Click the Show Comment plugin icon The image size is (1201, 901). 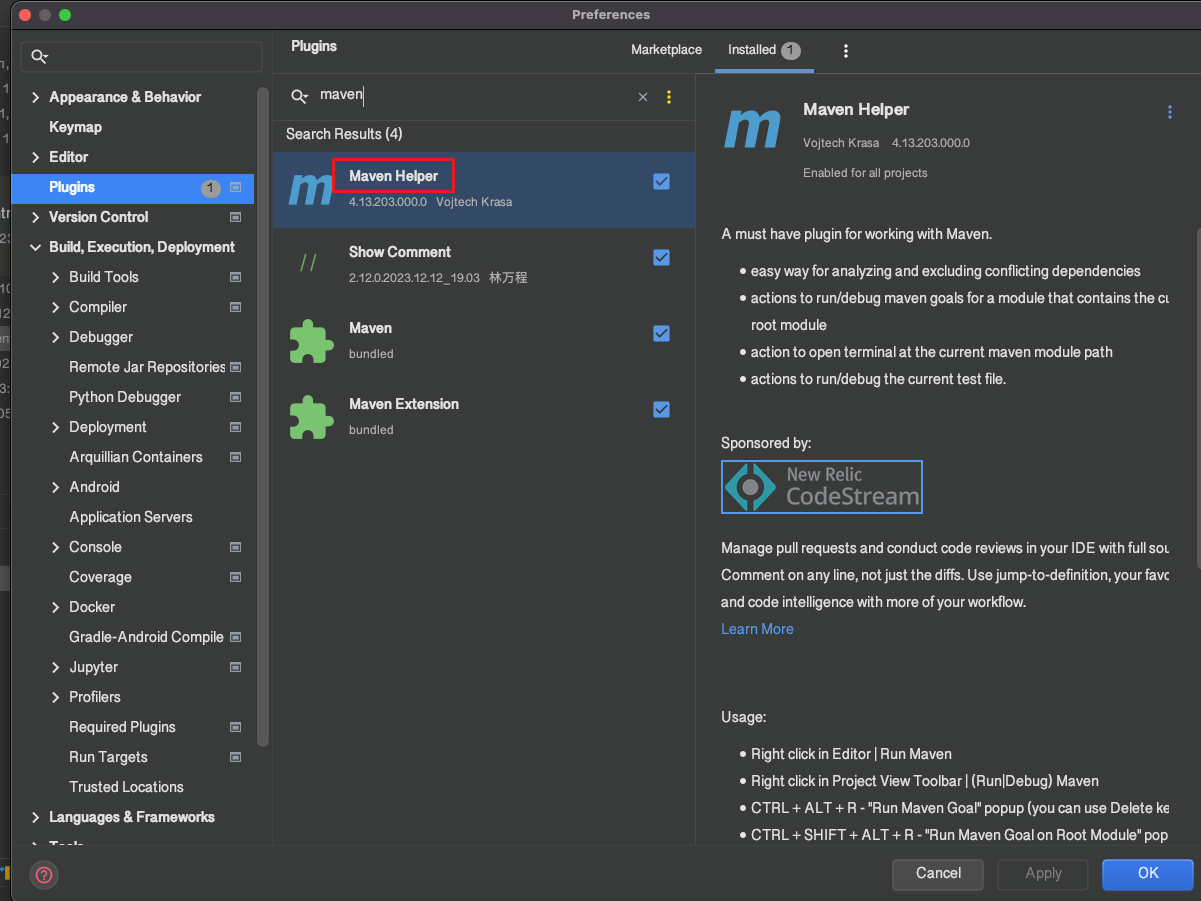click(309, 263)
